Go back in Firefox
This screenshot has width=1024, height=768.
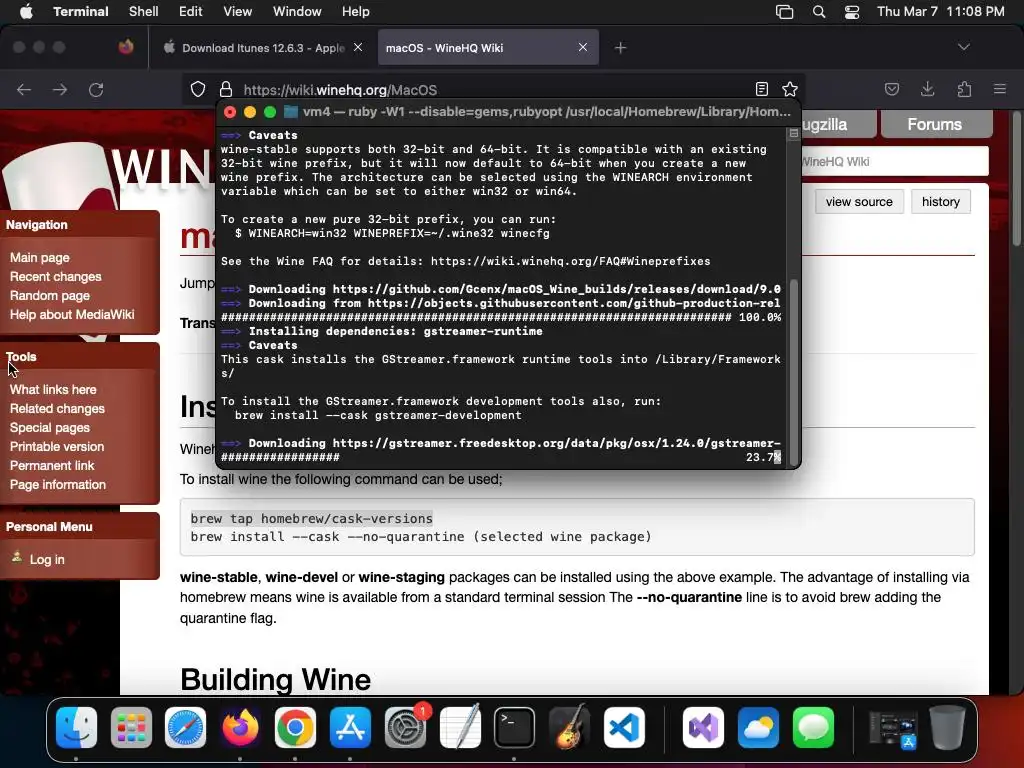tap(24, 89)
